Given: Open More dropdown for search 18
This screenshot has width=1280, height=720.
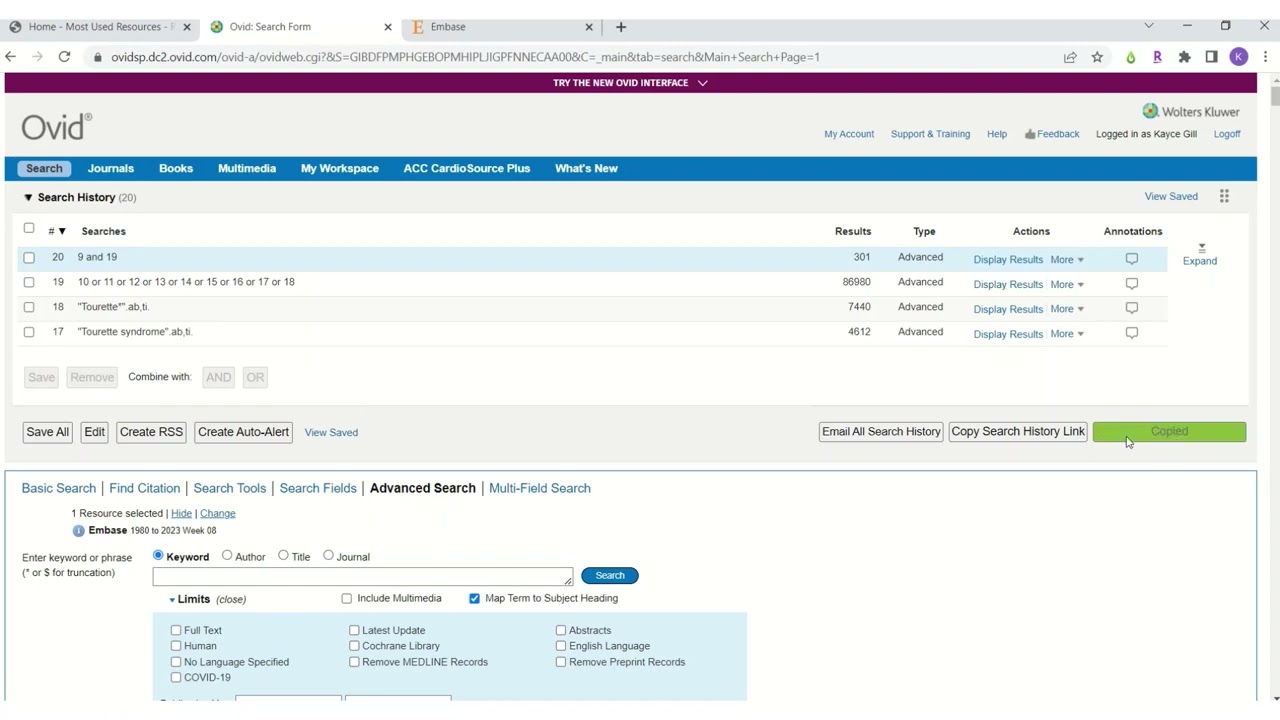Looking at the screenshot, I should (x=1067, y=309).
